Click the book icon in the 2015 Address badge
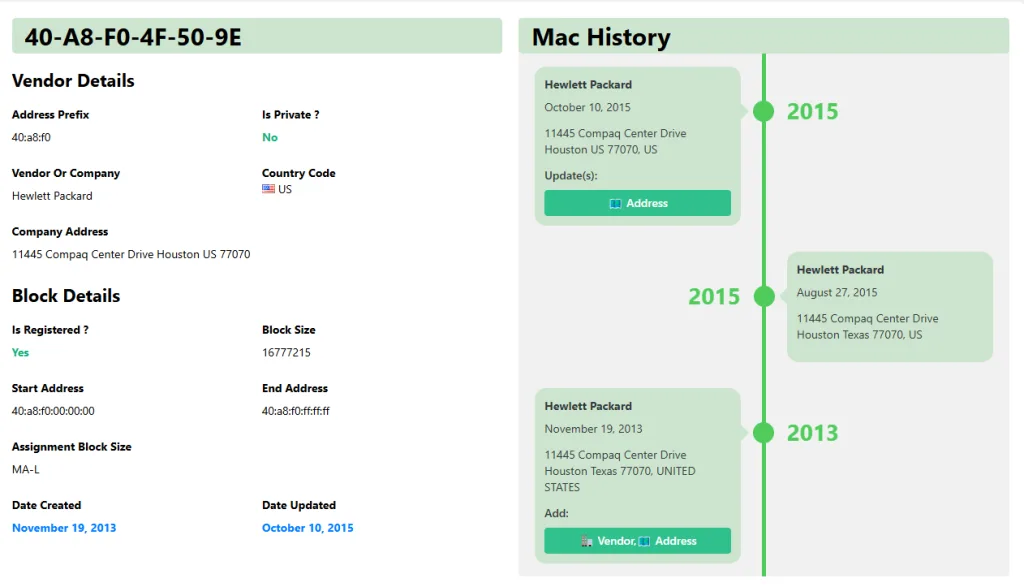1024x587 pixels. point(616,203)
